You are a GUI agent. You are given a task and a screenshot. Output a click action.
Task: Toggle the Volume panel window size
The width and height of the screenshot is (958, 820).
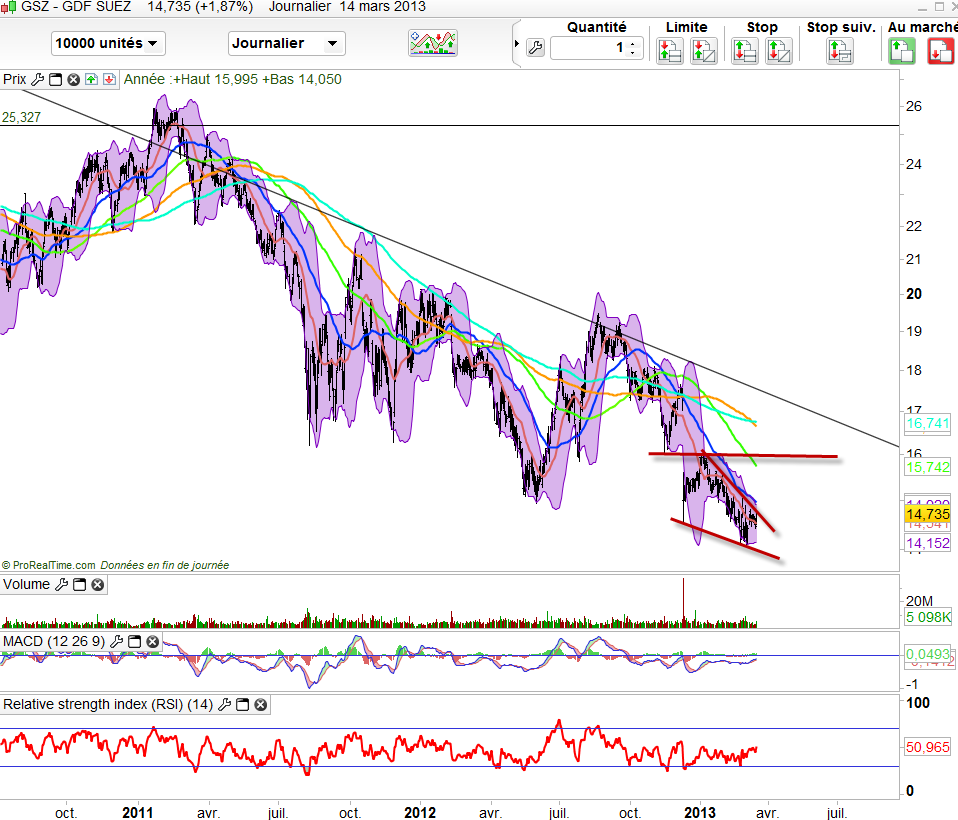(80, 585)
